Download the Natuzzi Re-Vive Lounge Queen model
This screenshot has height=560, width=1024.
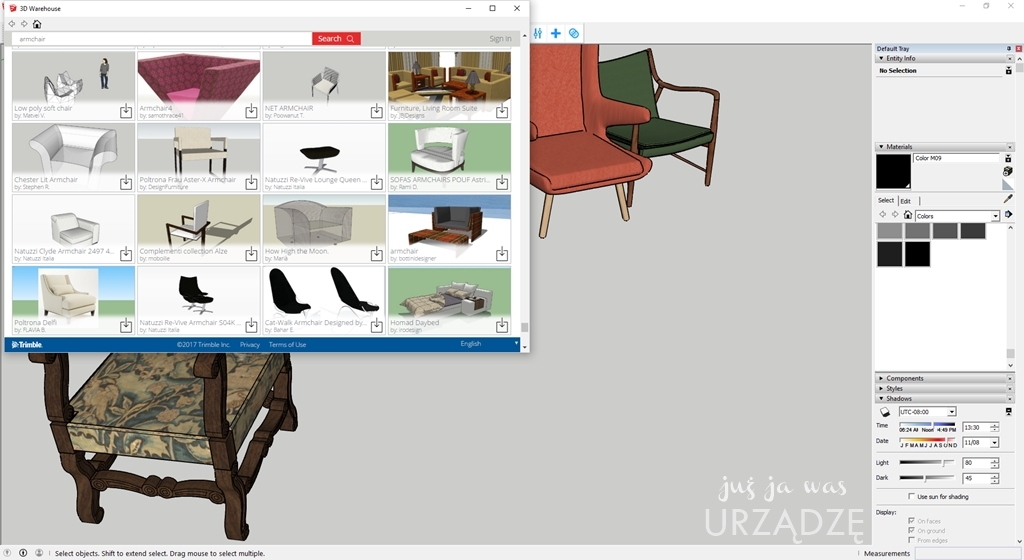[x=377, y=183]
